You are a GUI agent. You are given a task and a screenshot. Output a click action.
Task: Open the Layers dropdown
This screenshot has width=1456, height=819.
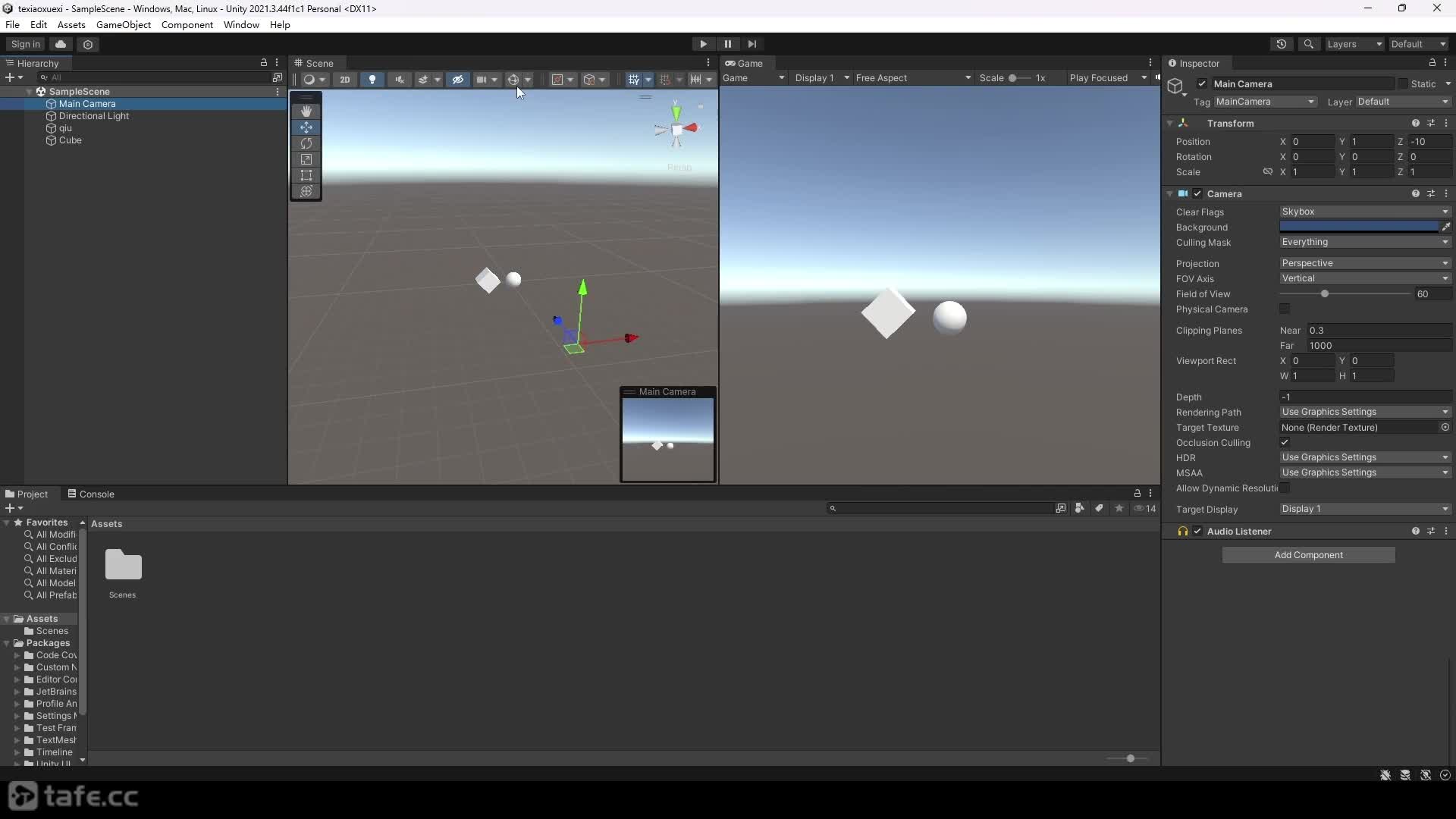coord(1354,44)
